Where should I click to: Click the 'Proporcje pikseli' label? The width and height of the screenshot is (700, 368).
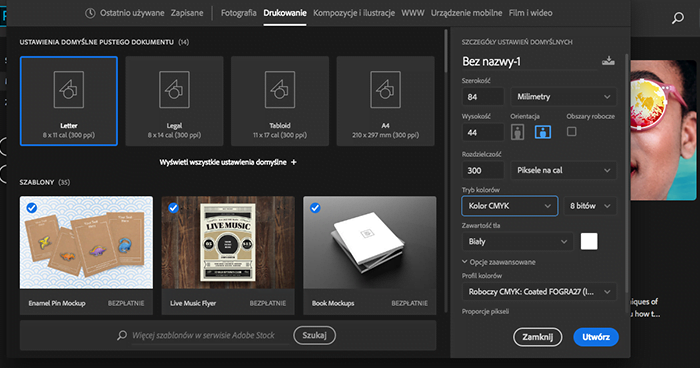(485, 311)
